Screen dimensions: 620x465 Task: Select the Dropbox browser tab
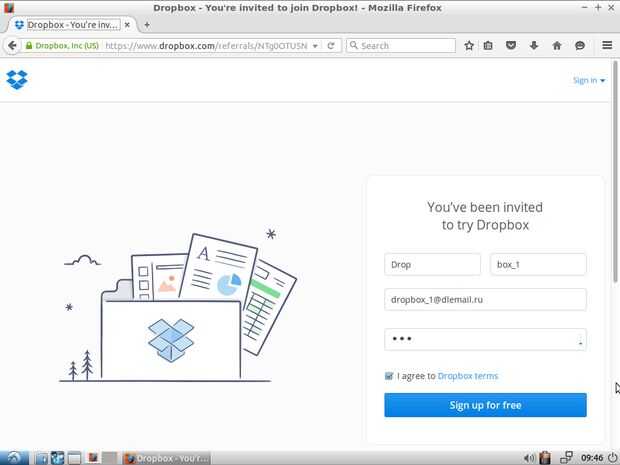tap(72, 25)
